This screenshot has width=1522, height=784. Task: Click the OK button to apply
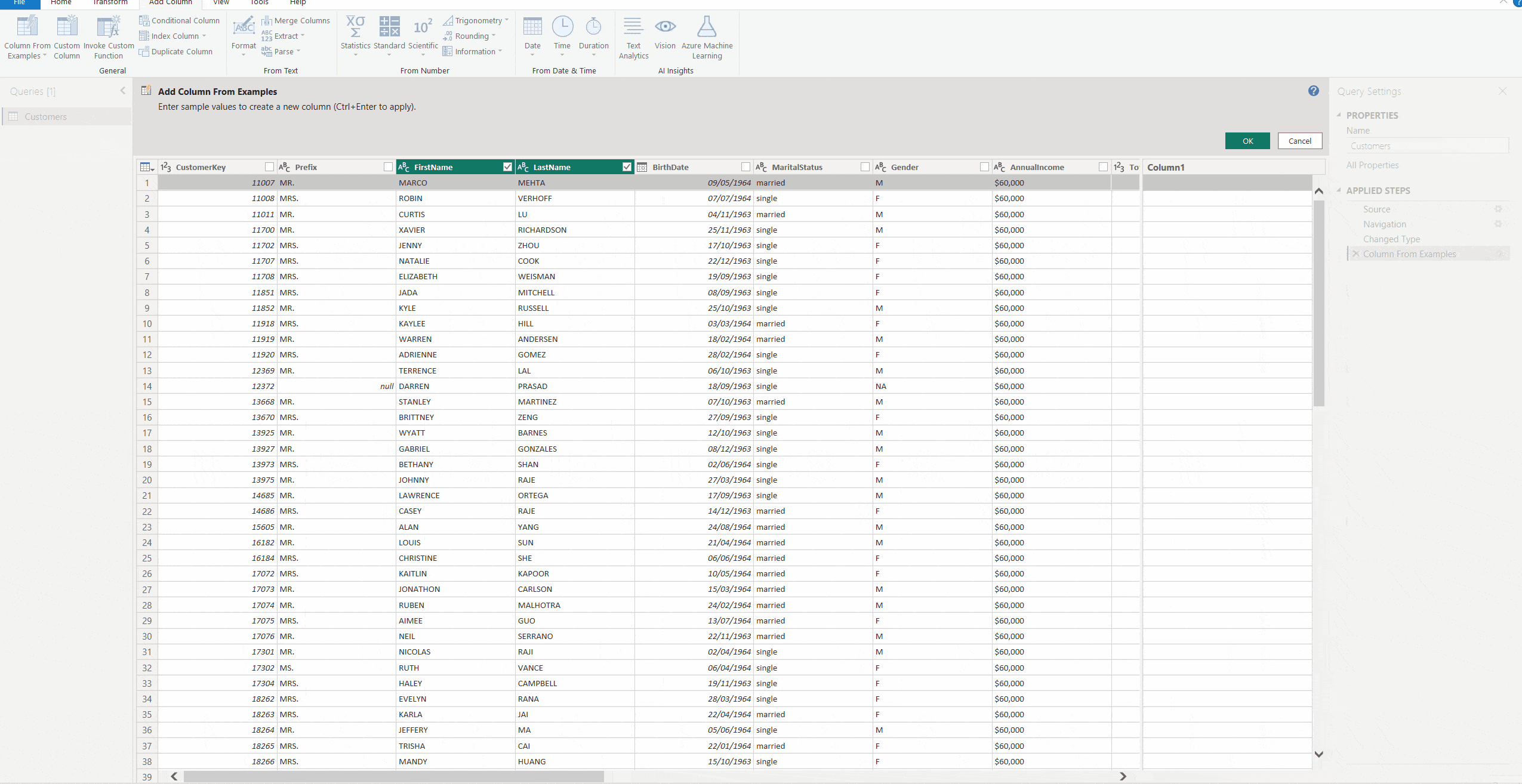(1247, 140)
